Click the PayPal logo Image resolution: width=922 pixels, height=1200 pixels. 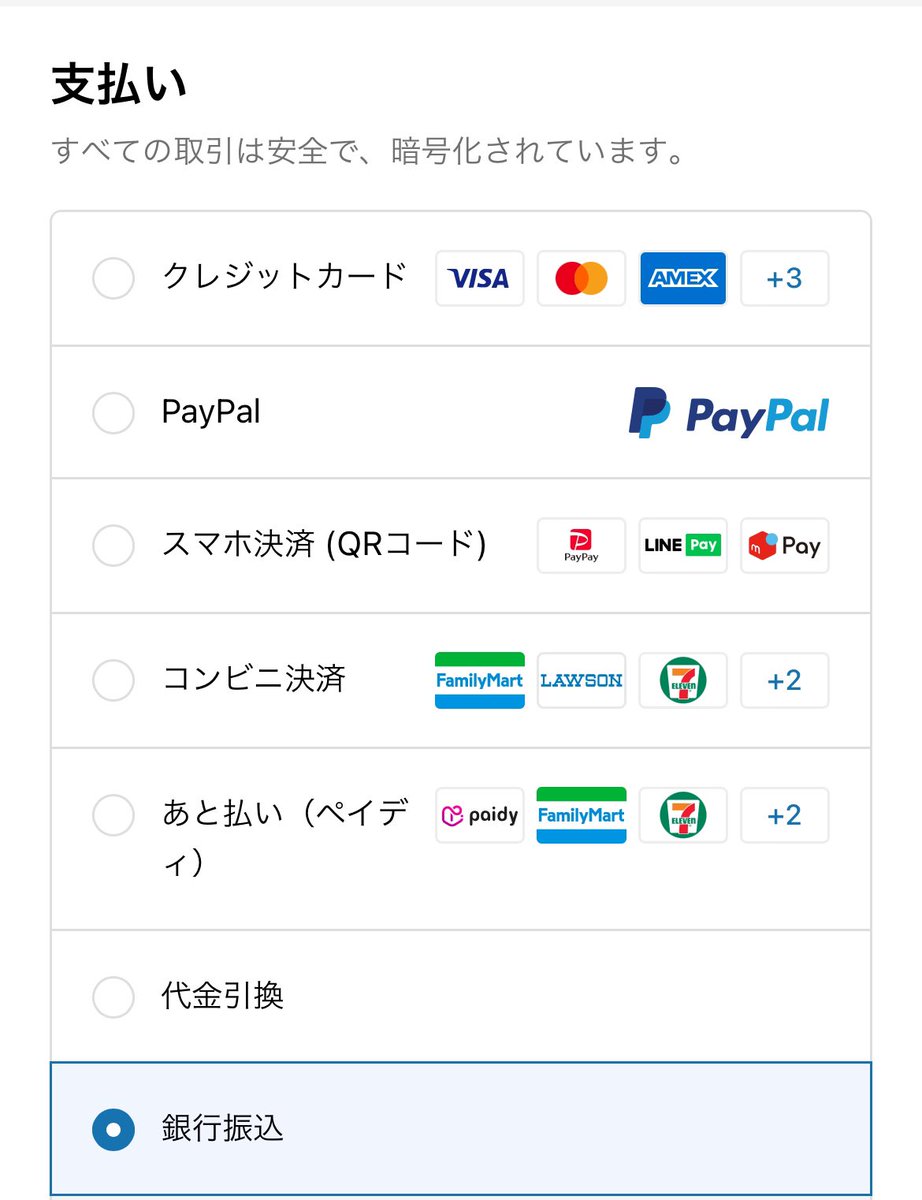click(729, 412)
